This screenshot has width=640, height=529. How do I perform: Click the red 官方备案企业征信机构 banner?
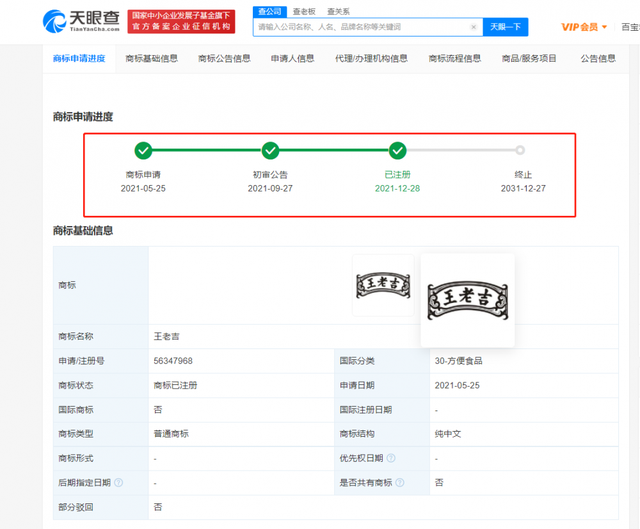click(x=181, y=22)
